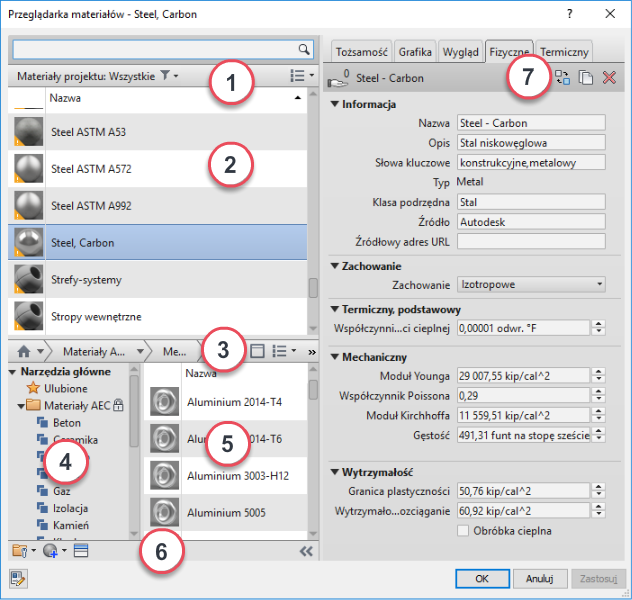Image resolution: width=632 pixels, height=600 pixels.
Task: Click the home library icon
Action: point(24,352)
